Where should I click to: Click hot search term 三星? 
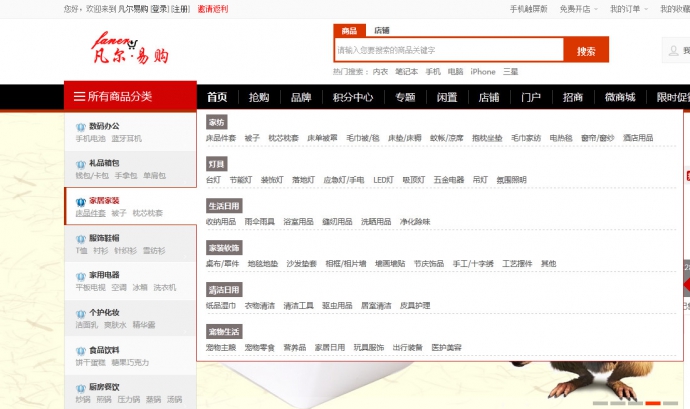tap(510, 71)
